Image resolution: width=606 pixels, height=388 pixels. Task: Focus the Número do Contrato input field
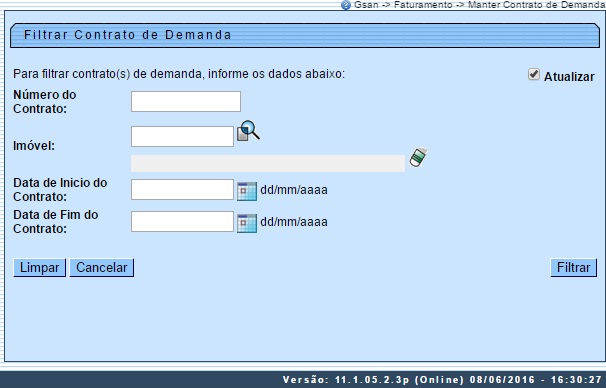point(186,102)
